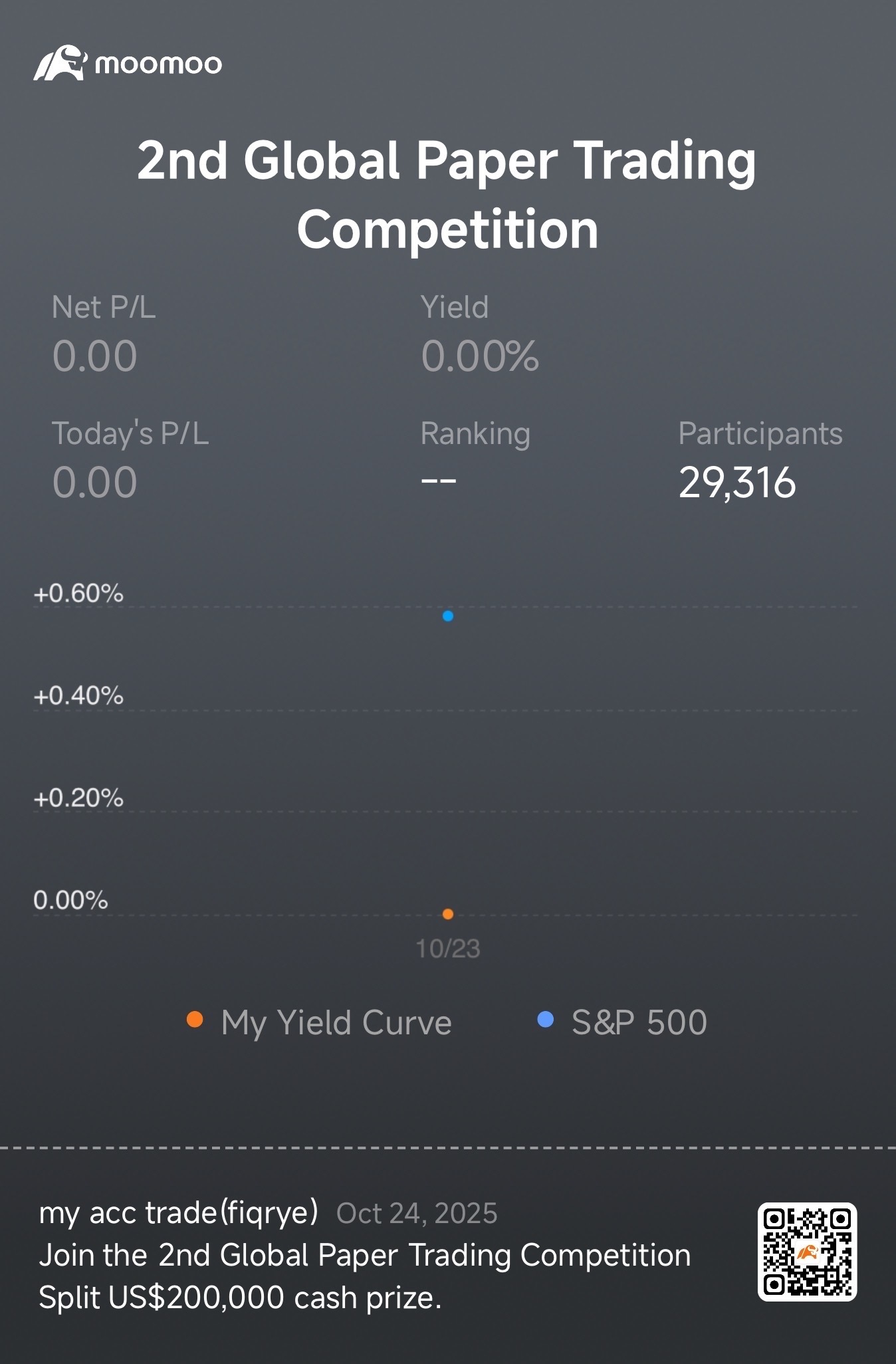Click the orange My Yield Curve legend dot
The image size is (896, 1364).
point(195,1020)
